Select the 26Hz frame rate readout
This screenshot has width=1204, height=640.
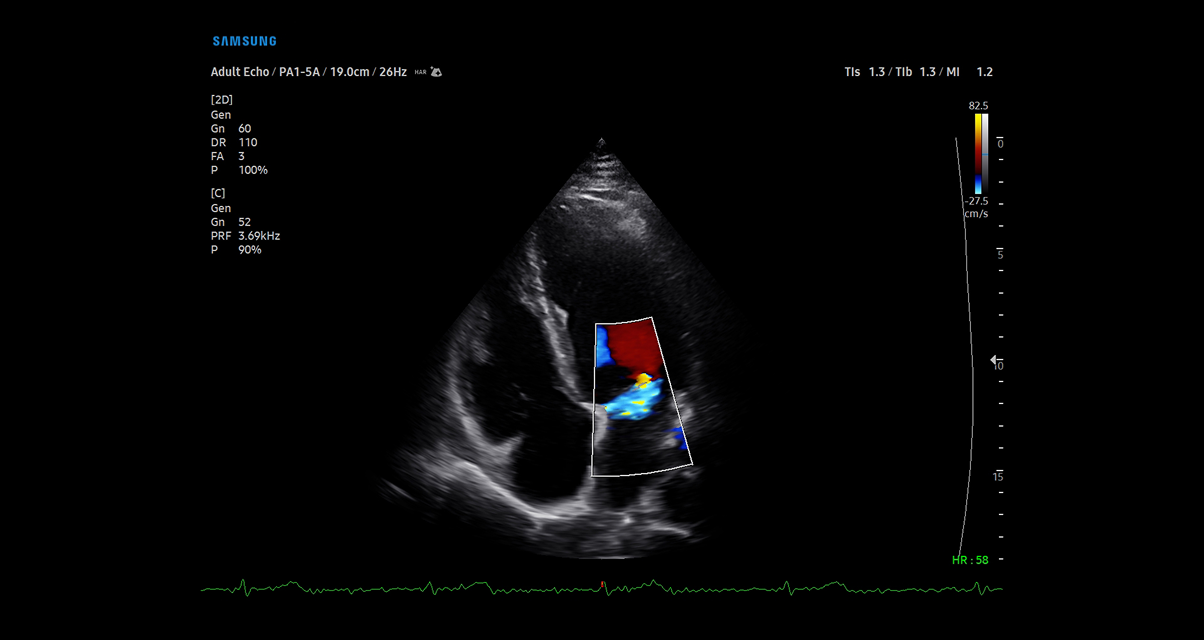click(391, 71)
